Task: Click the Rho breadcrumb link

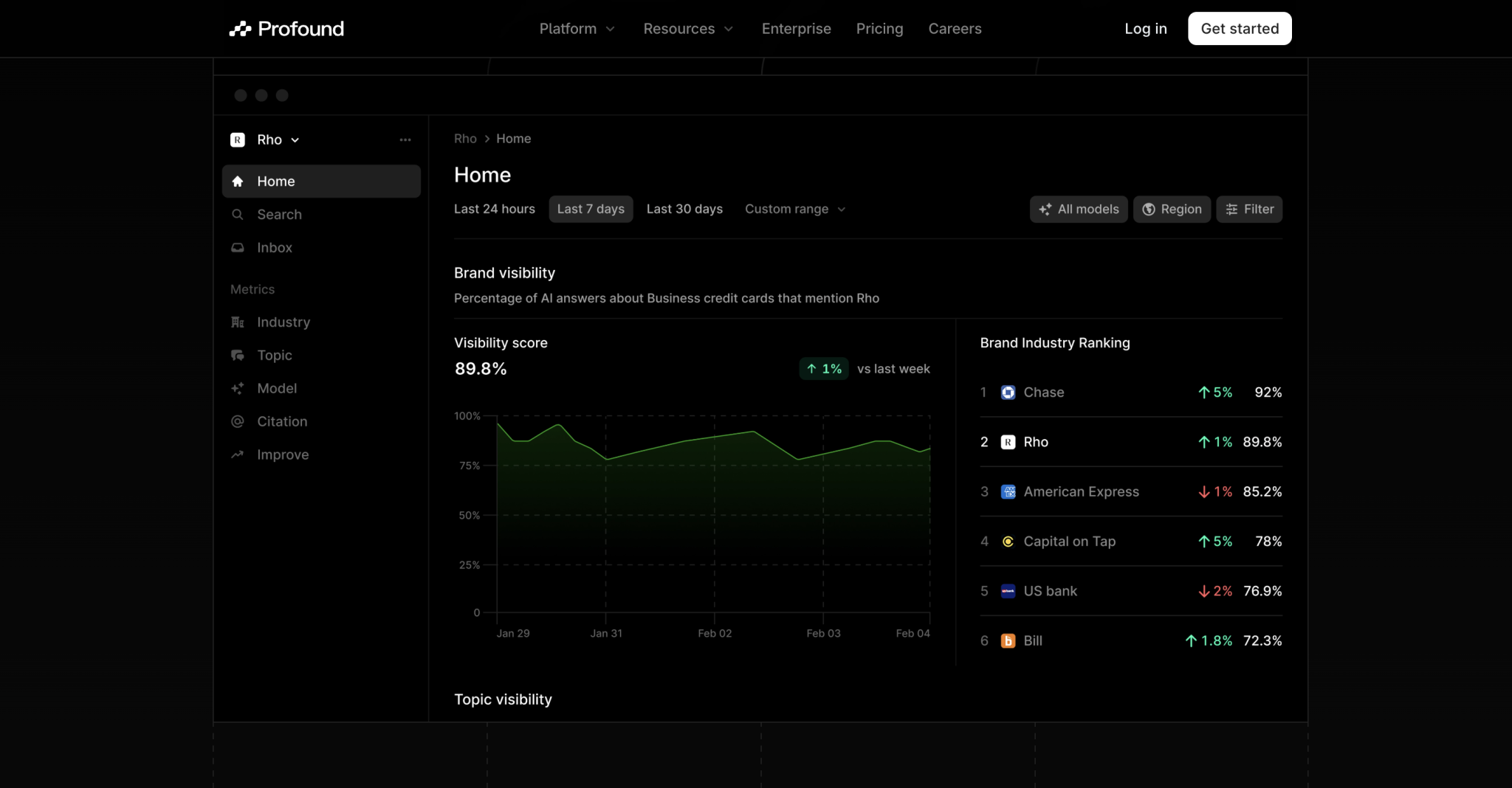Action: point(465,139)
